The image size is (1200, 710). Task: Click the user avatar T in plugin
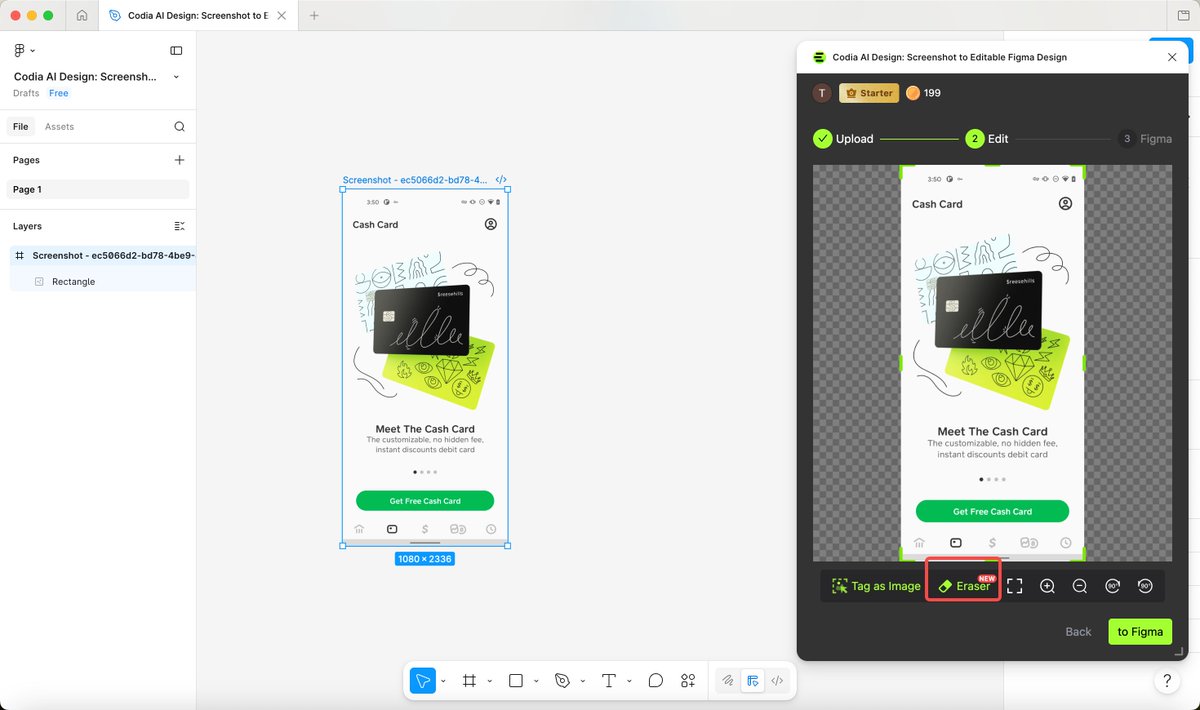pos(822,93)
